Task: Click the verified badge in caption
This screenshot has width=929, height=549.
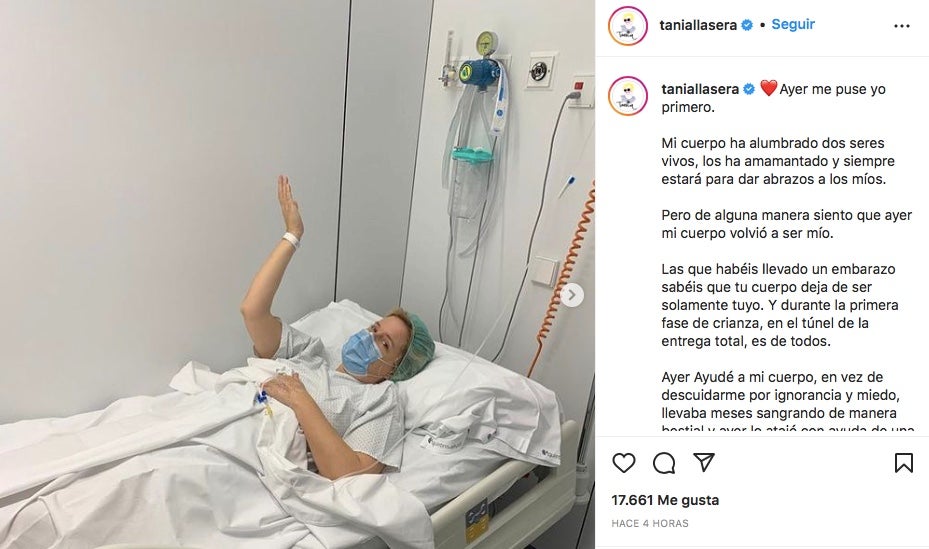Action: [x=749, y=89]
